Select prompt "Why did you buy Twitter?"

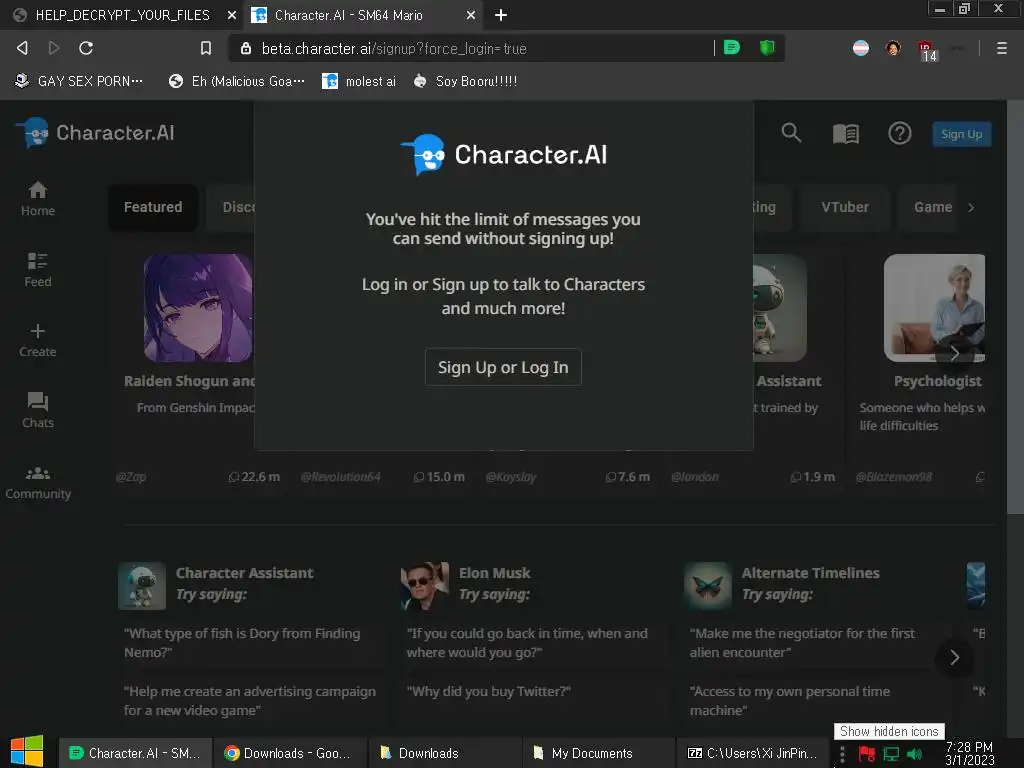tap(488, 691)
